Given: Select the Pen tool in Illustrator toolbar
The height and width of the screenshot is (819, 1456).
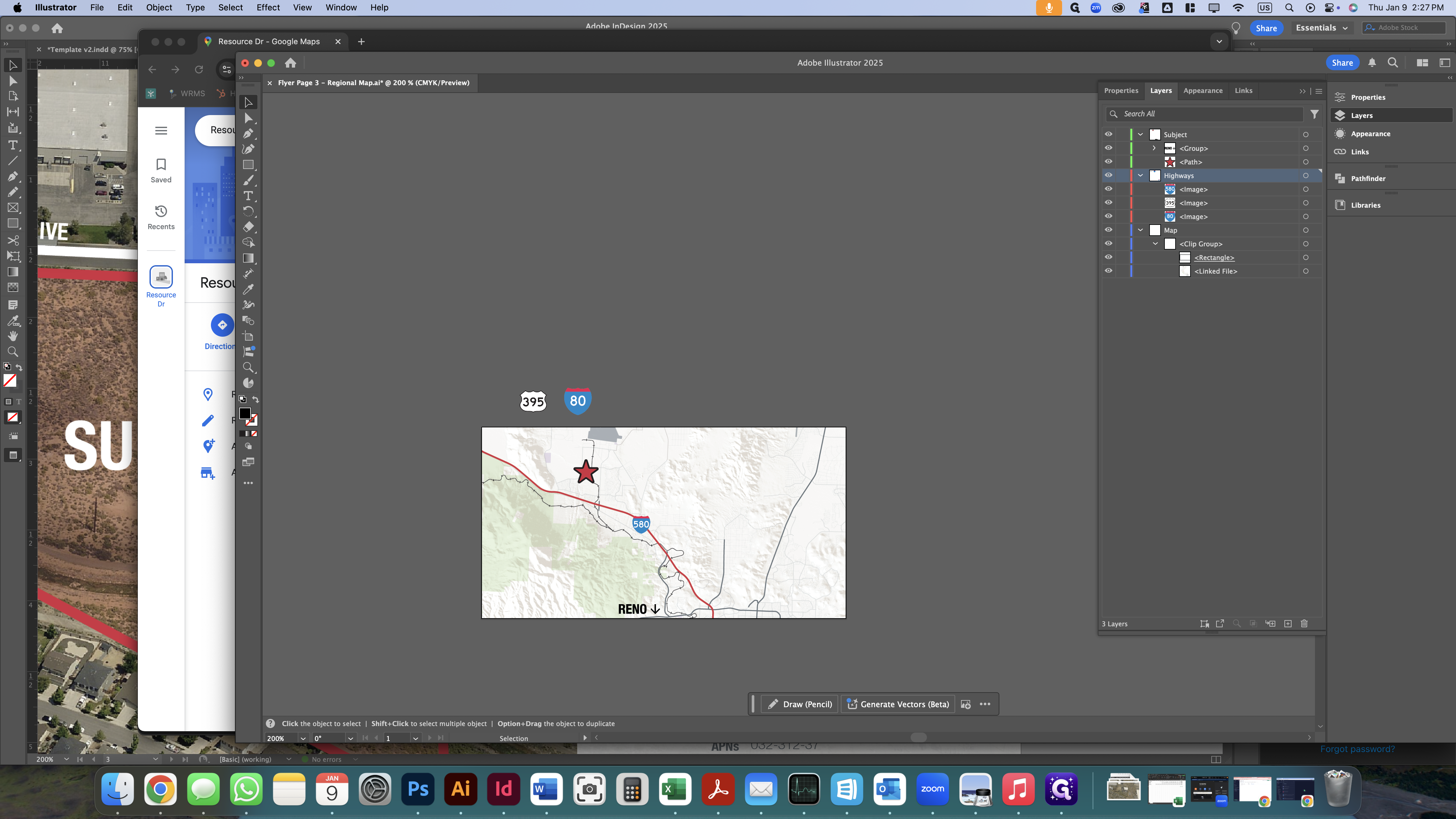Looking at the screenshot, I should point(248,134).
